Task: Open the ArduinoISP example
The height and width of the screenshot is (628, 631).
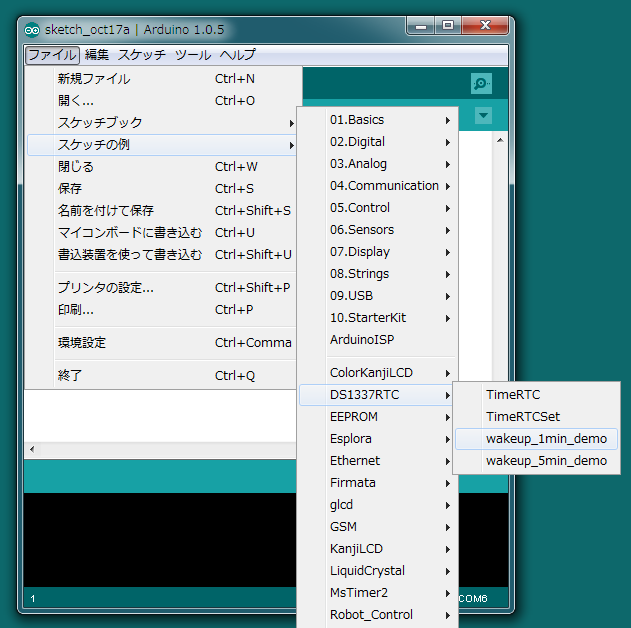Action: click(x=378, y=340)
